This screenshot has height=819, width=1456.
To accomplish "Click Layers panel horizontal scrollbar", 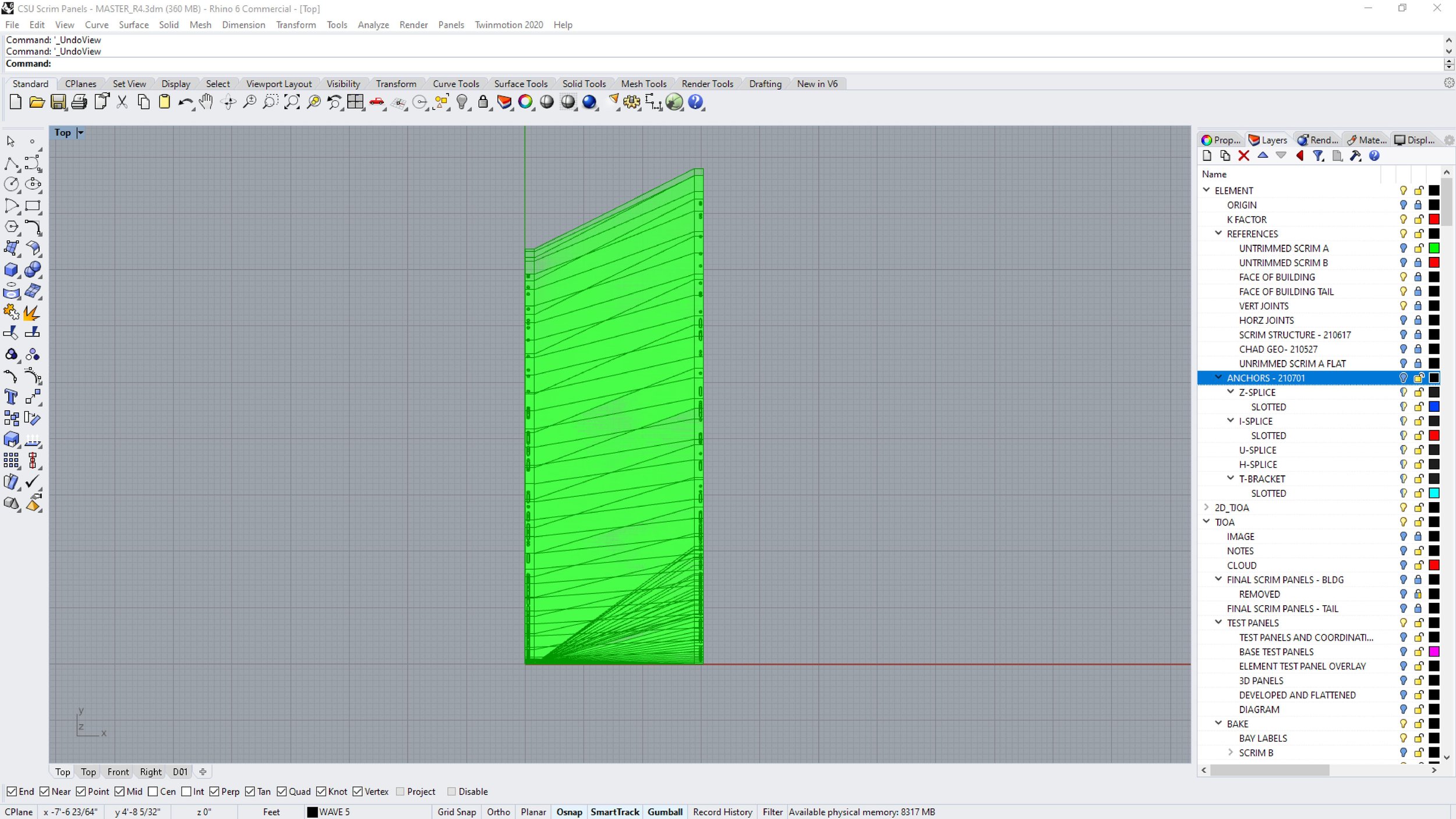I will point(1270,770).
